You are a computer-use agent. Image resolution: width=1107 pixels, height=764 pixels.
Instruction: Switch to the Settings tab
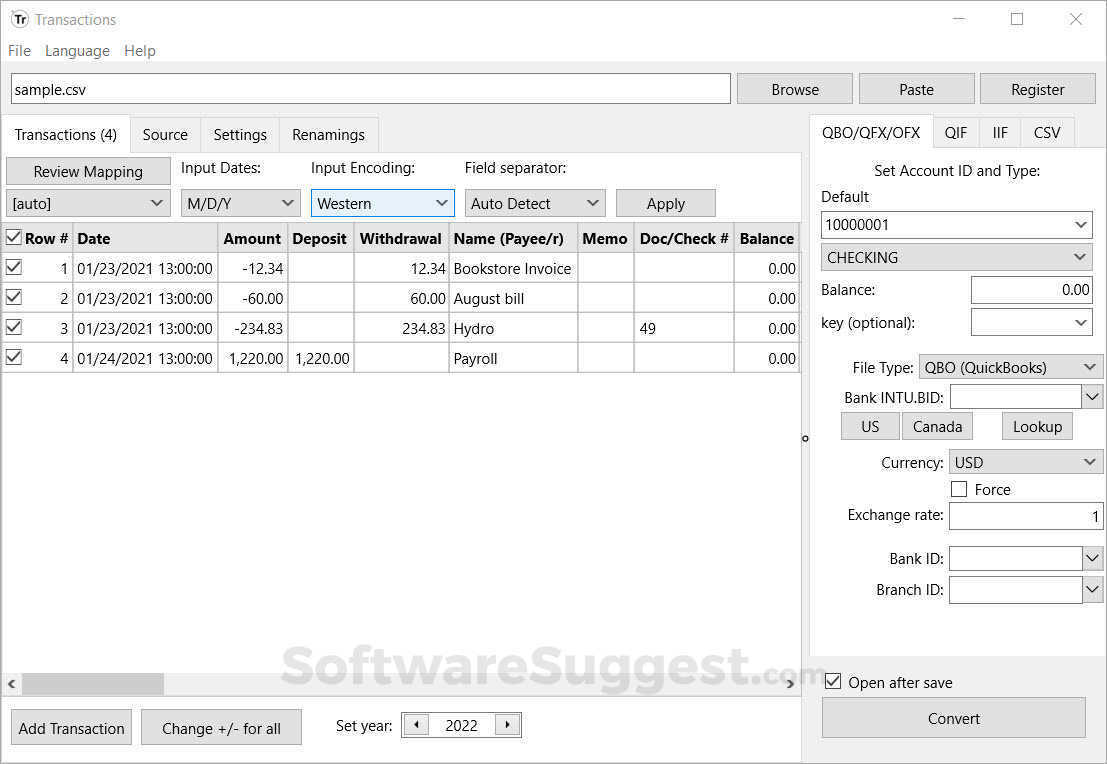tap(239, 134)
